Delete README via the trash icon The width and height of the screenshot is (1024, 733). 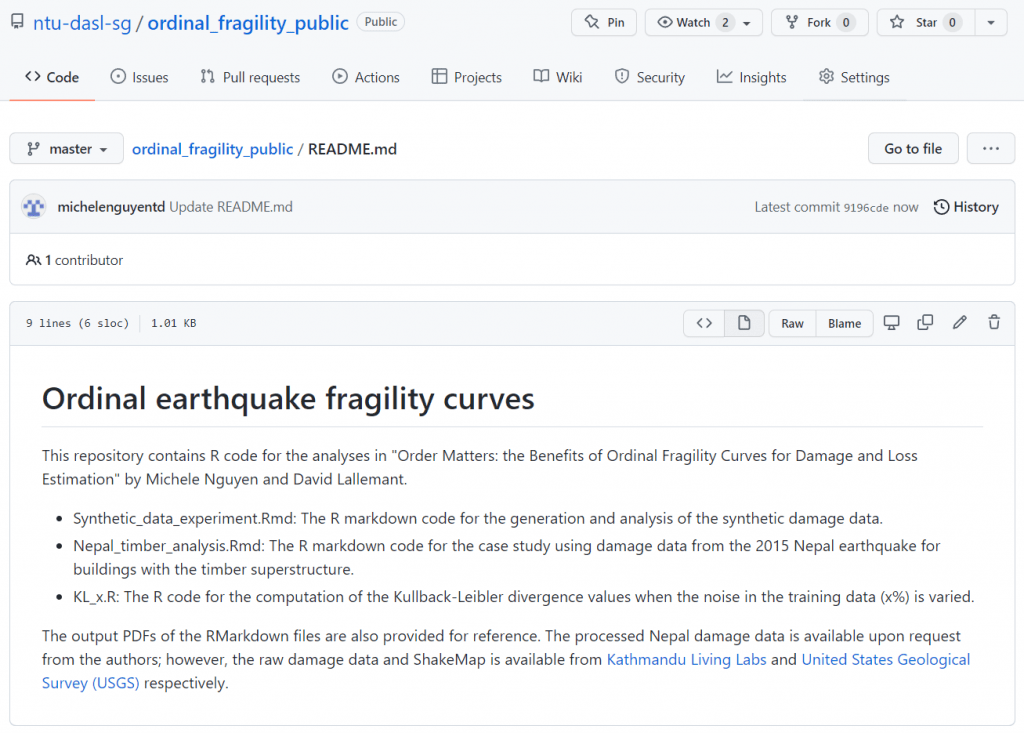993,322
